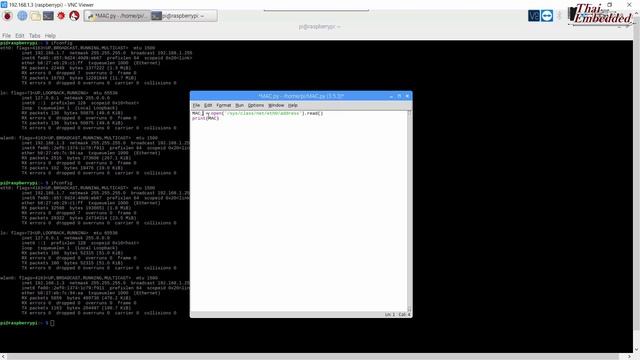This screenshot has height=360, width=640.
Task: Click the VNC Viewer app icon in title bar
Action: 4,4
